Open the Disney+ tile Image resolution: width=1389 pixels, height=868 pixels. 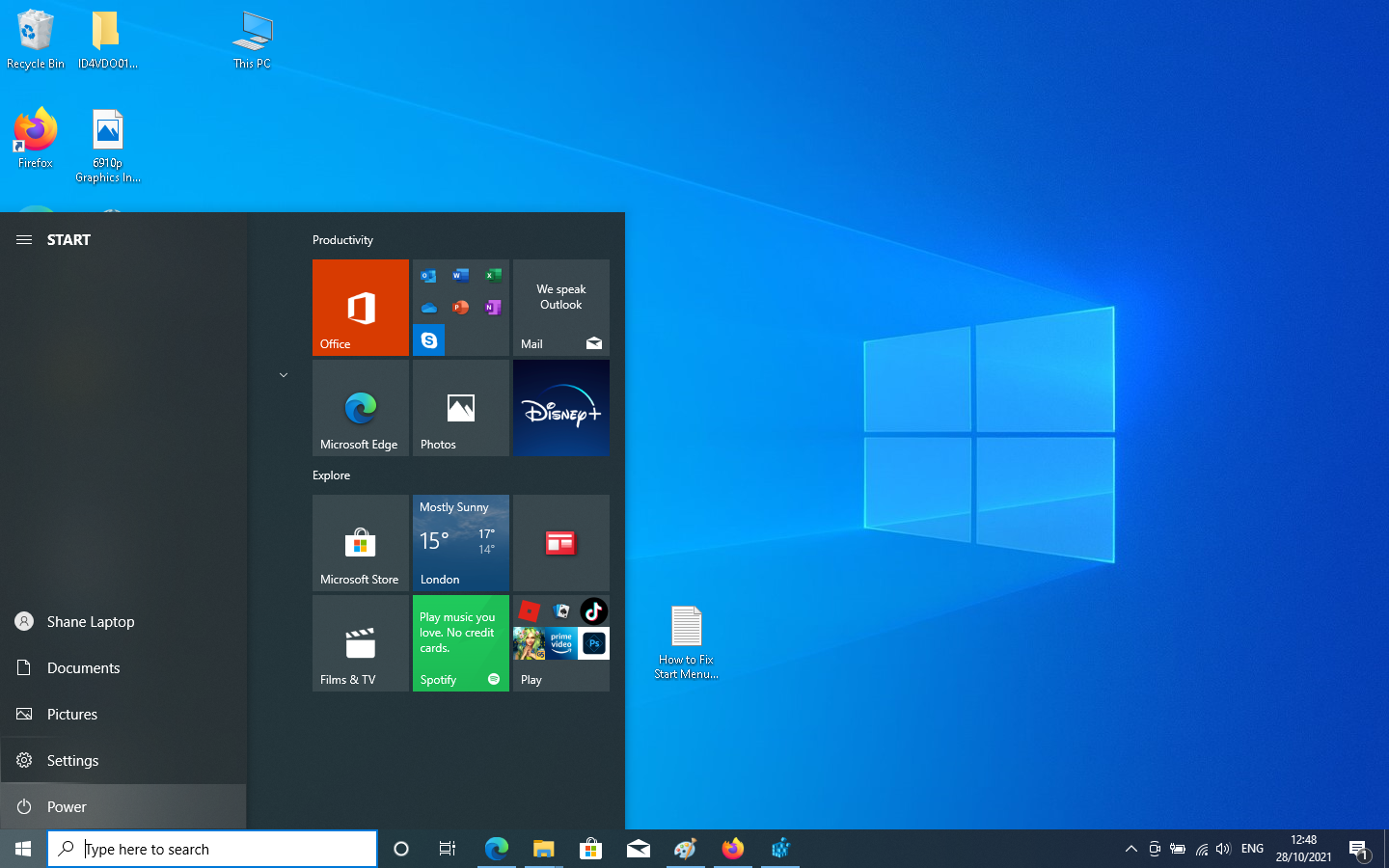tap(561, 408)
